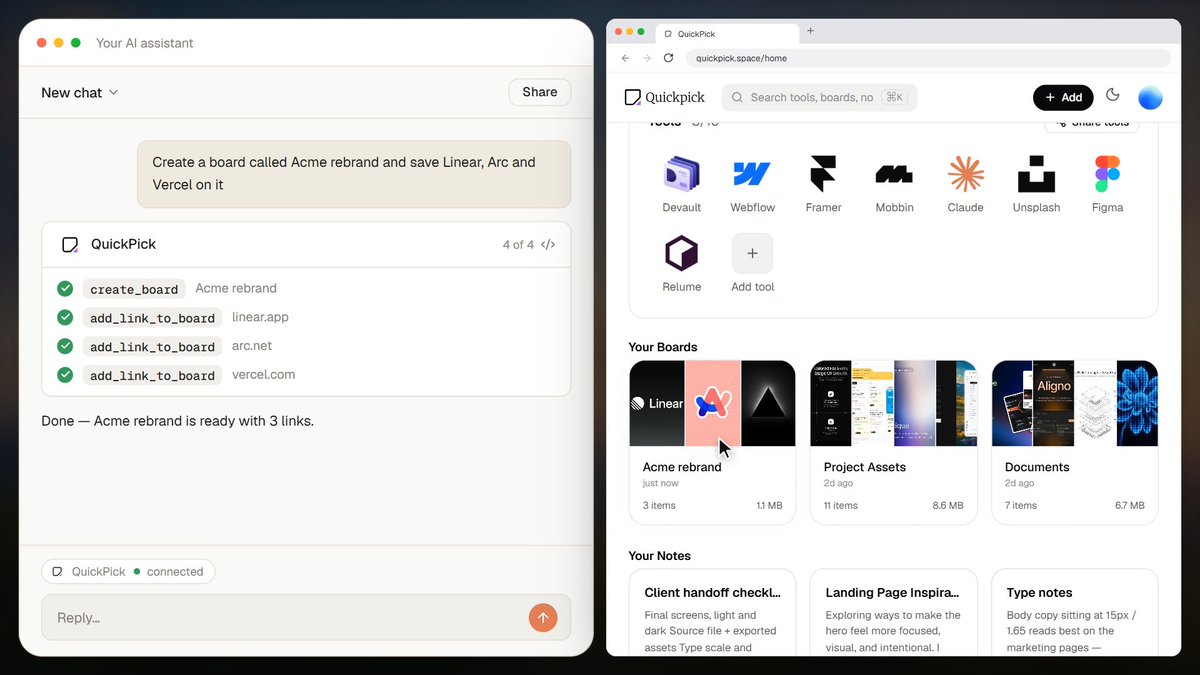Click the vercel.com link text
Image resolution: width=1200 pixels, height=675 pixels.
click(x=264, y=375)
